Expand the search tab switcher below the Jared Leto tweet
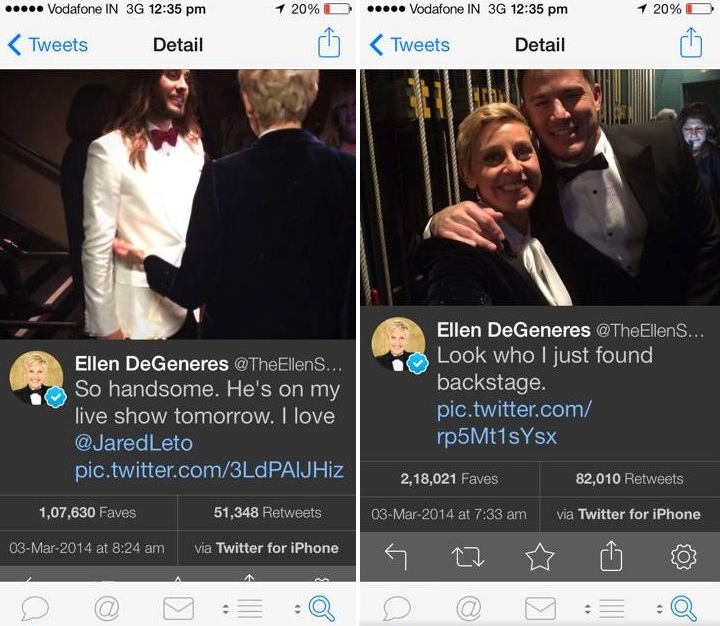Viewport: 720px width, 626px height. click(x=316, y=607)
